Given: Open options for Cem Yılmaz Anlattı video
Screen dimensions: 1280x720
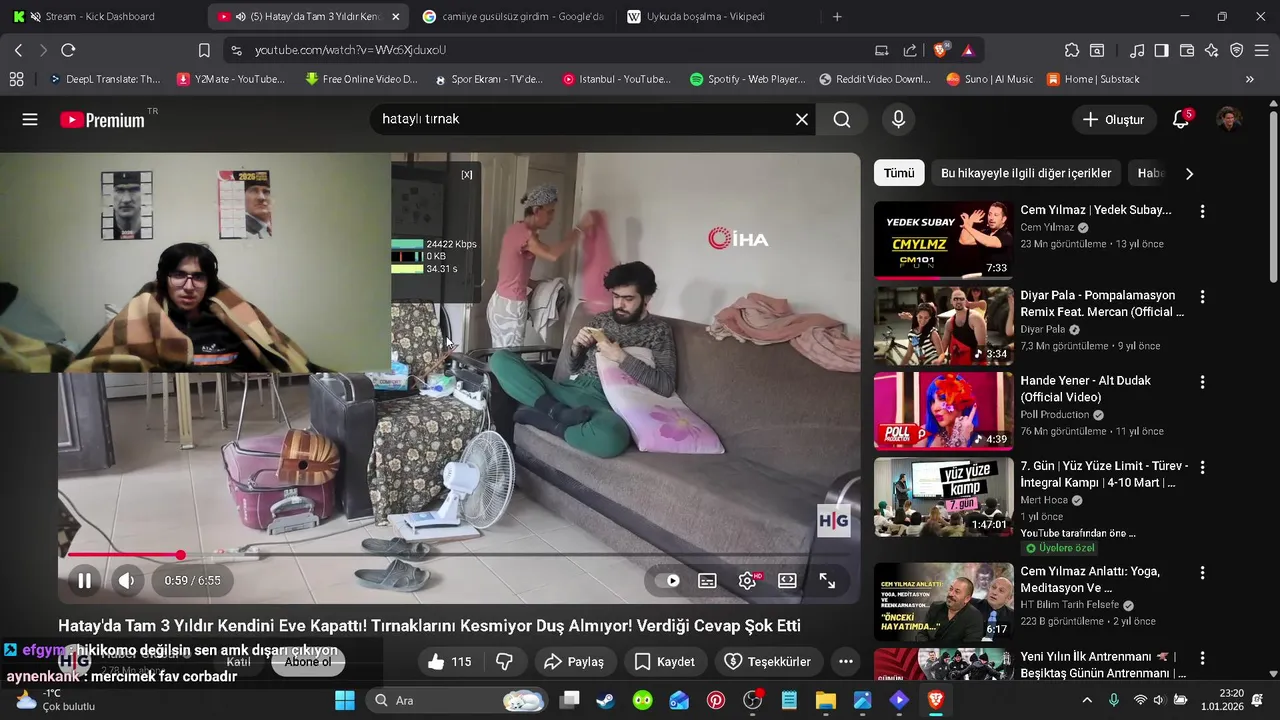Looking at the screenshot, I should pos(1202,572).
